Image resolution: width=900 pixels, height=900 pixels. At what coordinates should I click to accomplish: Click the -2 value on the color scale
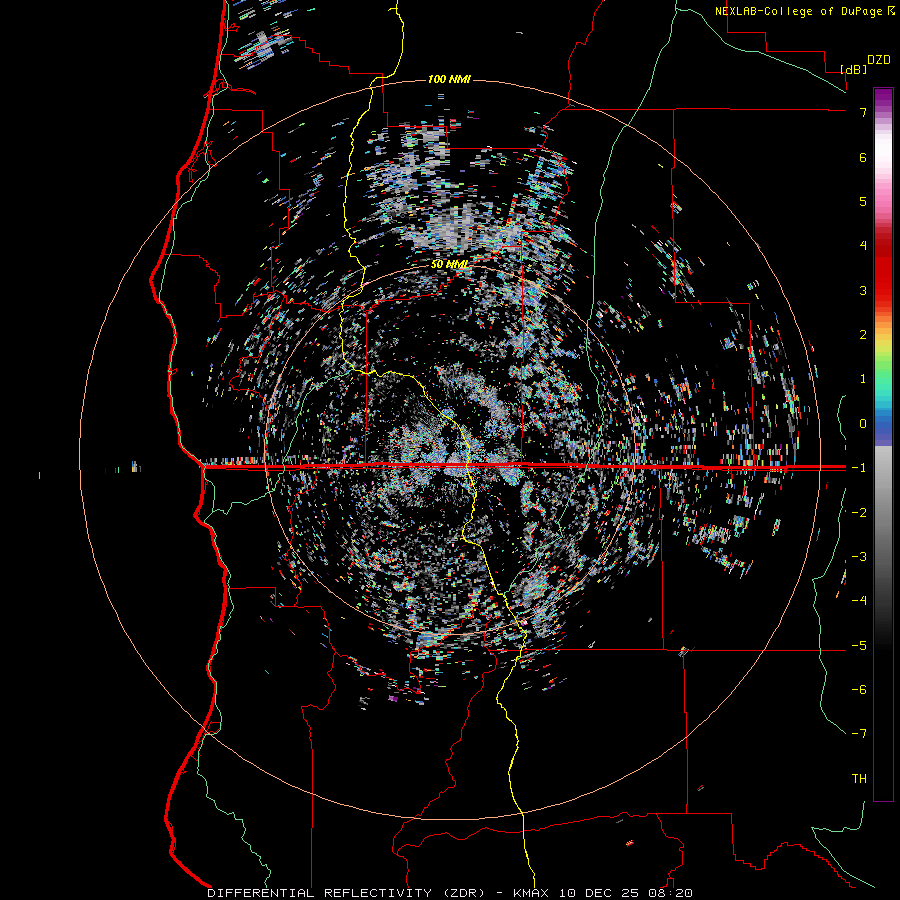point(859,513)
